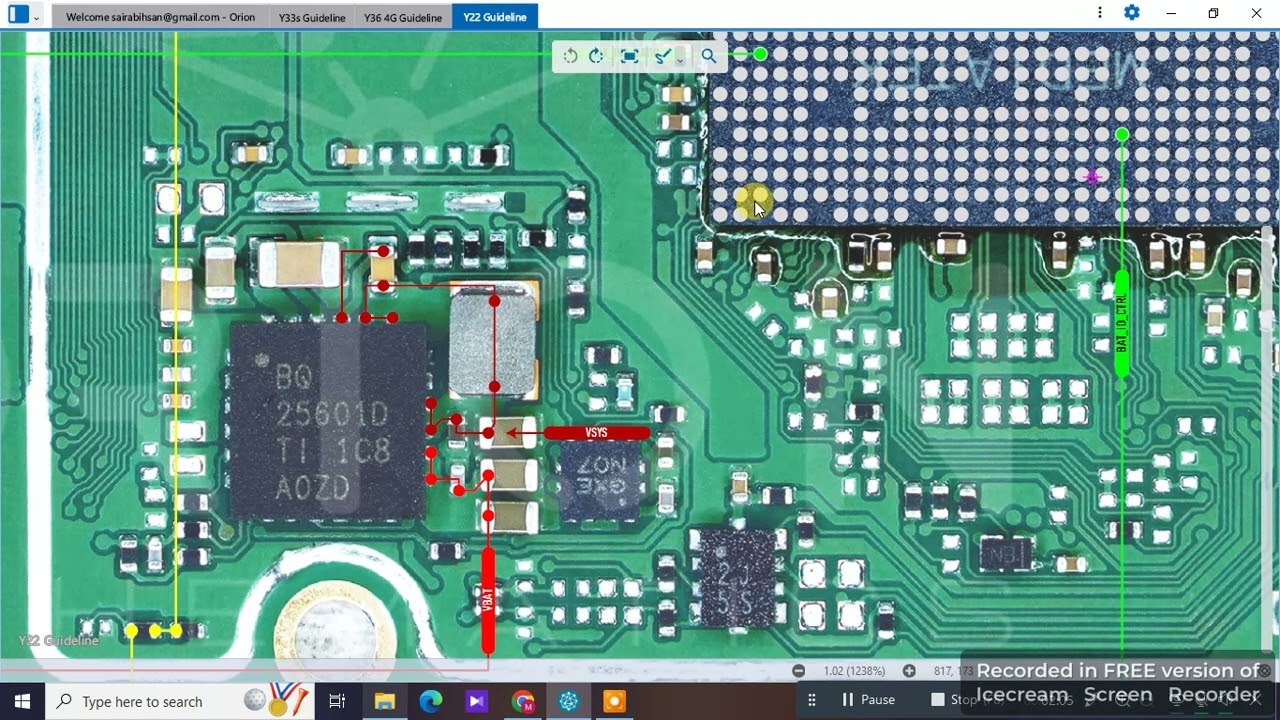Image resolution: width=1280 pixels, height=720 pixels.
Task: Expand the sidebar layout dropdown arrow
Action: (x=36, y=17)
